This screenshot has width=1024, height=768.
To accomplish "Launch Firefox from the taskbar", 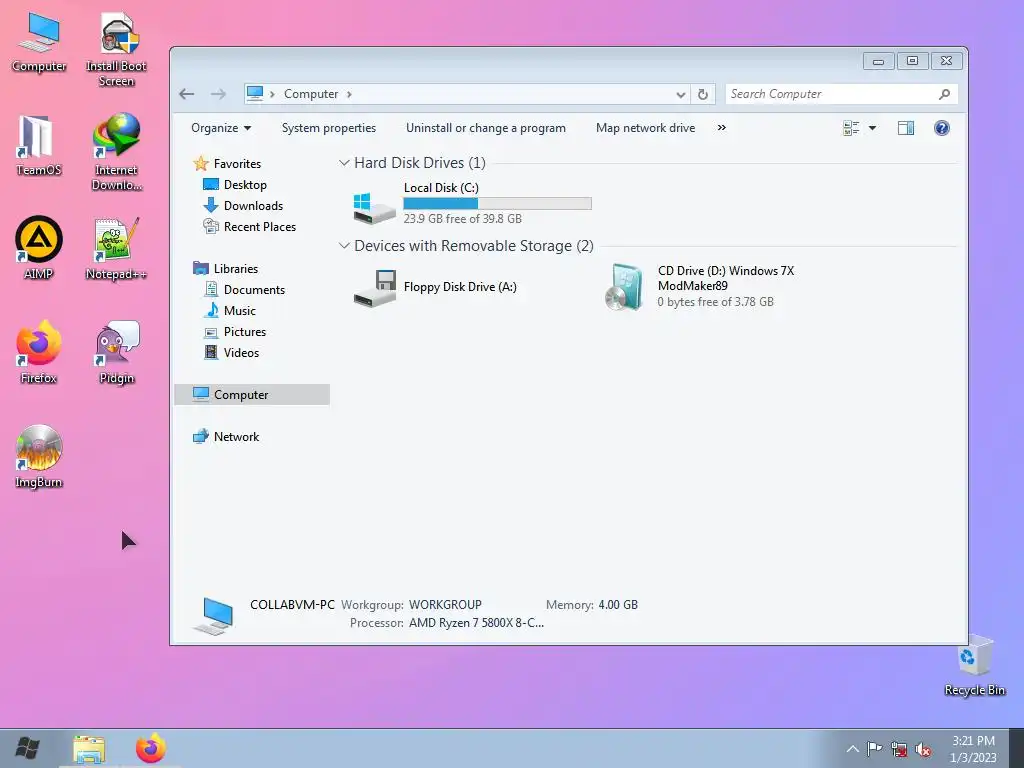I will click(x=151, y=748).
